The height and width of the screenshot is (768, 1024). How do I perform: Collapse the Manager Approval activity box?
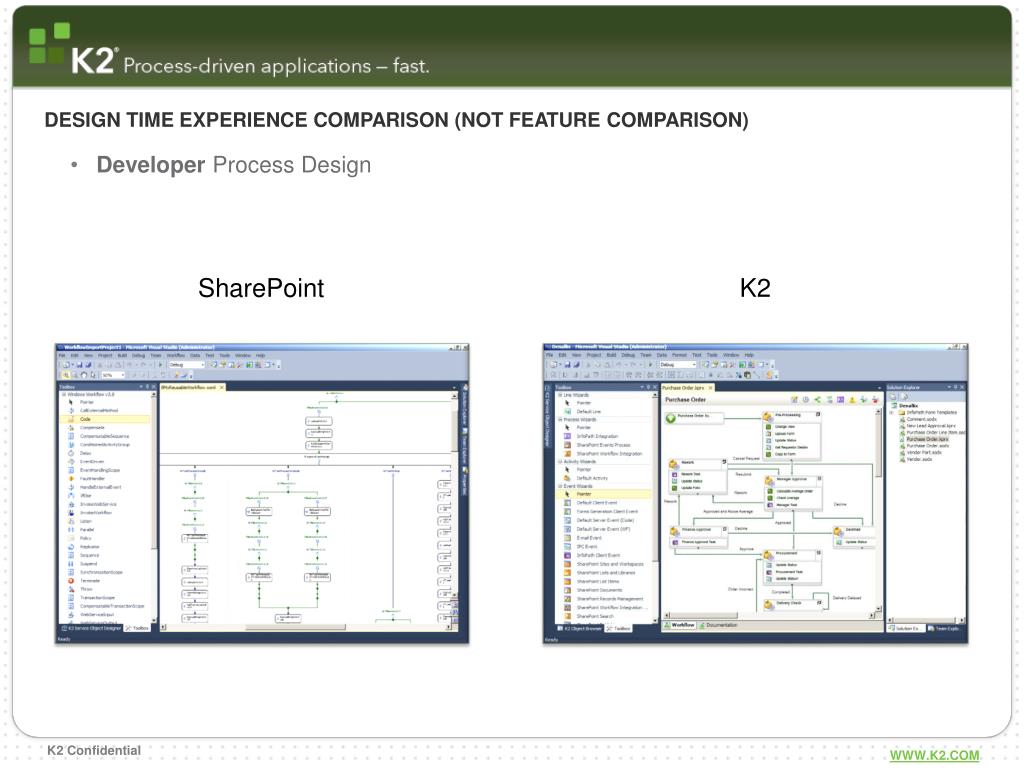point(819,479)
